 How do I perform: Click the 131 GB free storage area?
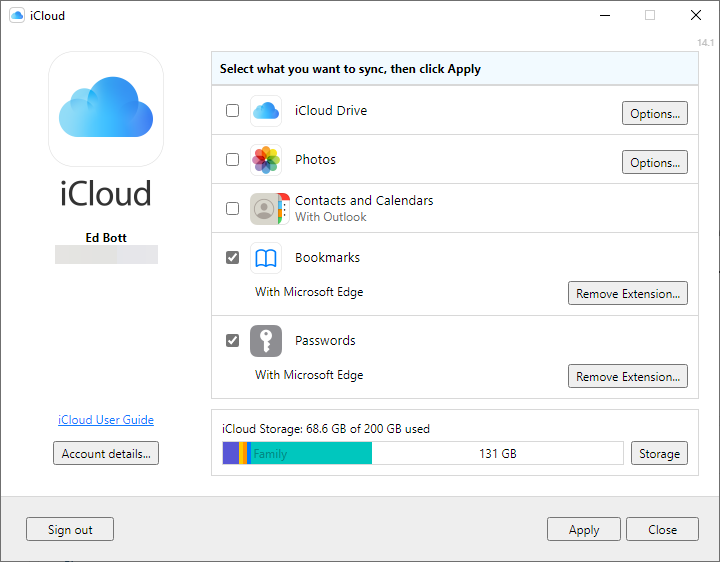[498, 453]
